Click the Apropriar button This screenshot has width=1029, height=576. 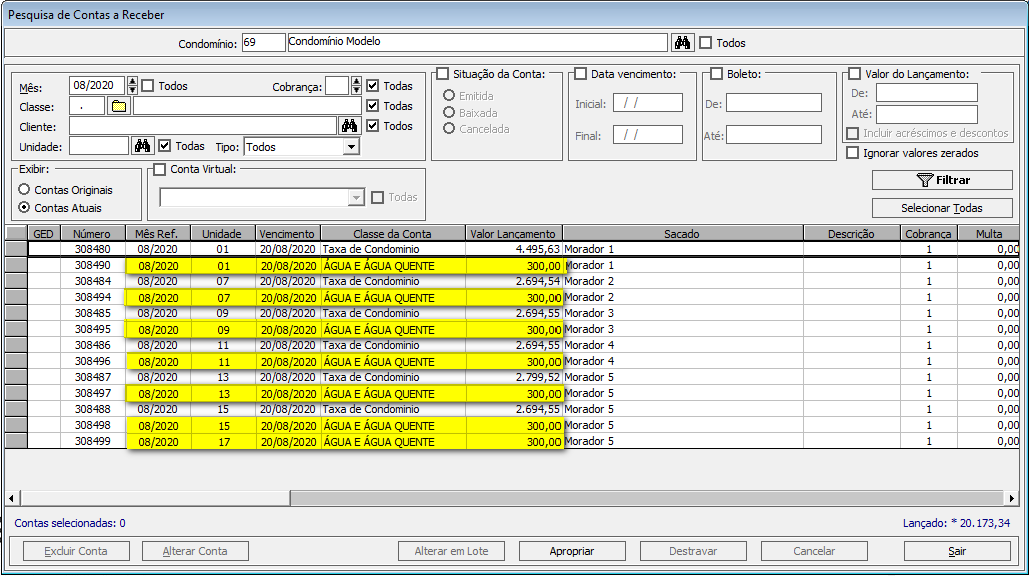coord(572,551)
